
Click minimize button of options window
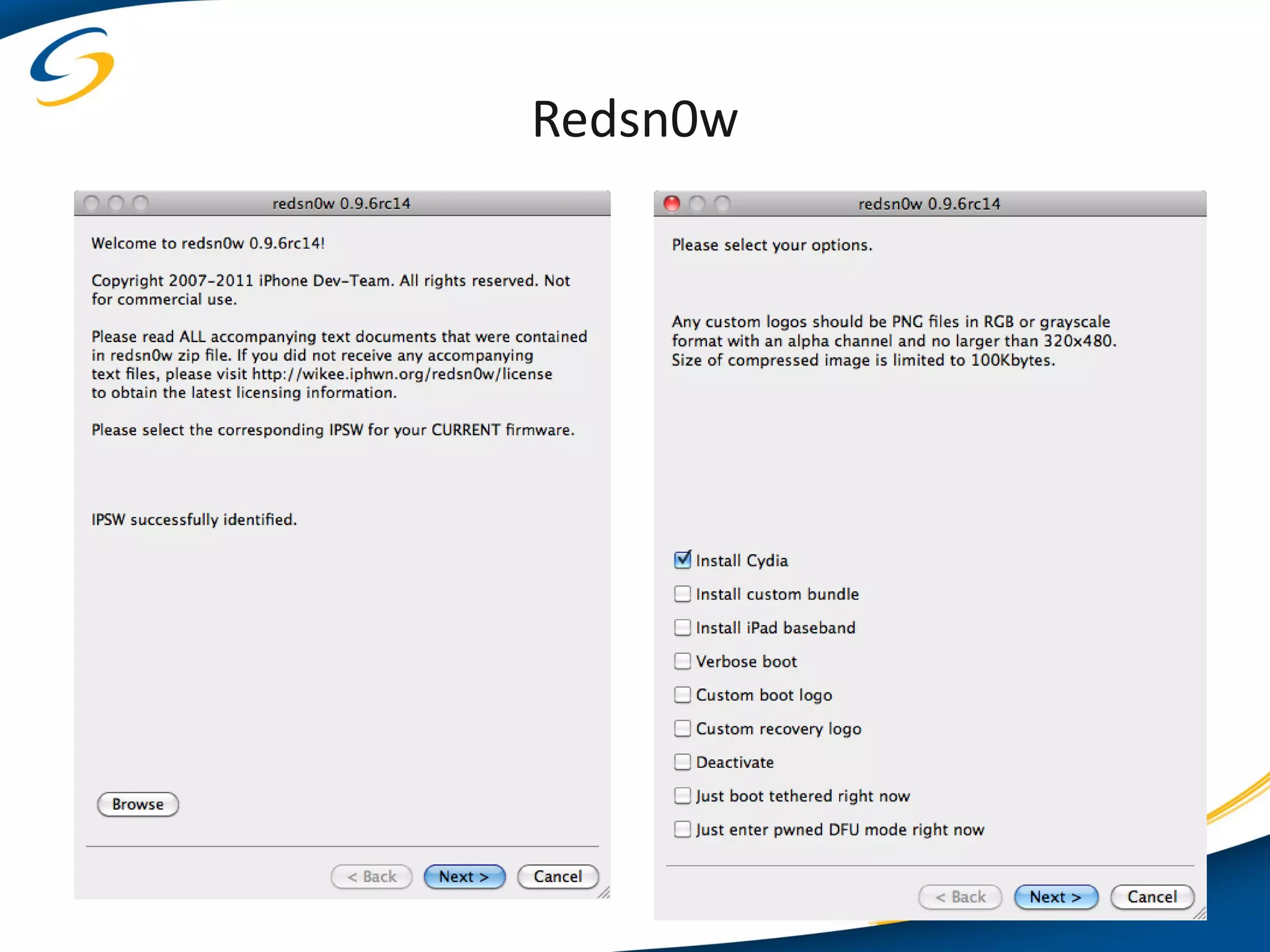coord(697,203)
